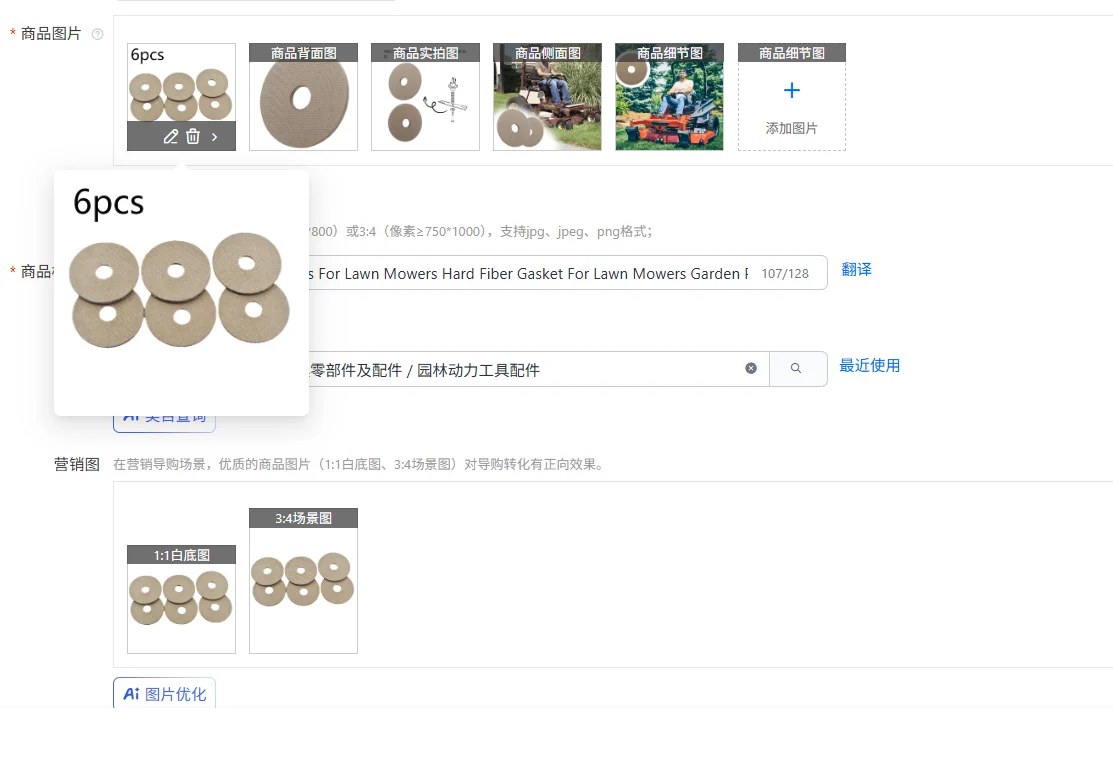Select the 商品细节图 orange mower thumbnail

coord(669,97)
